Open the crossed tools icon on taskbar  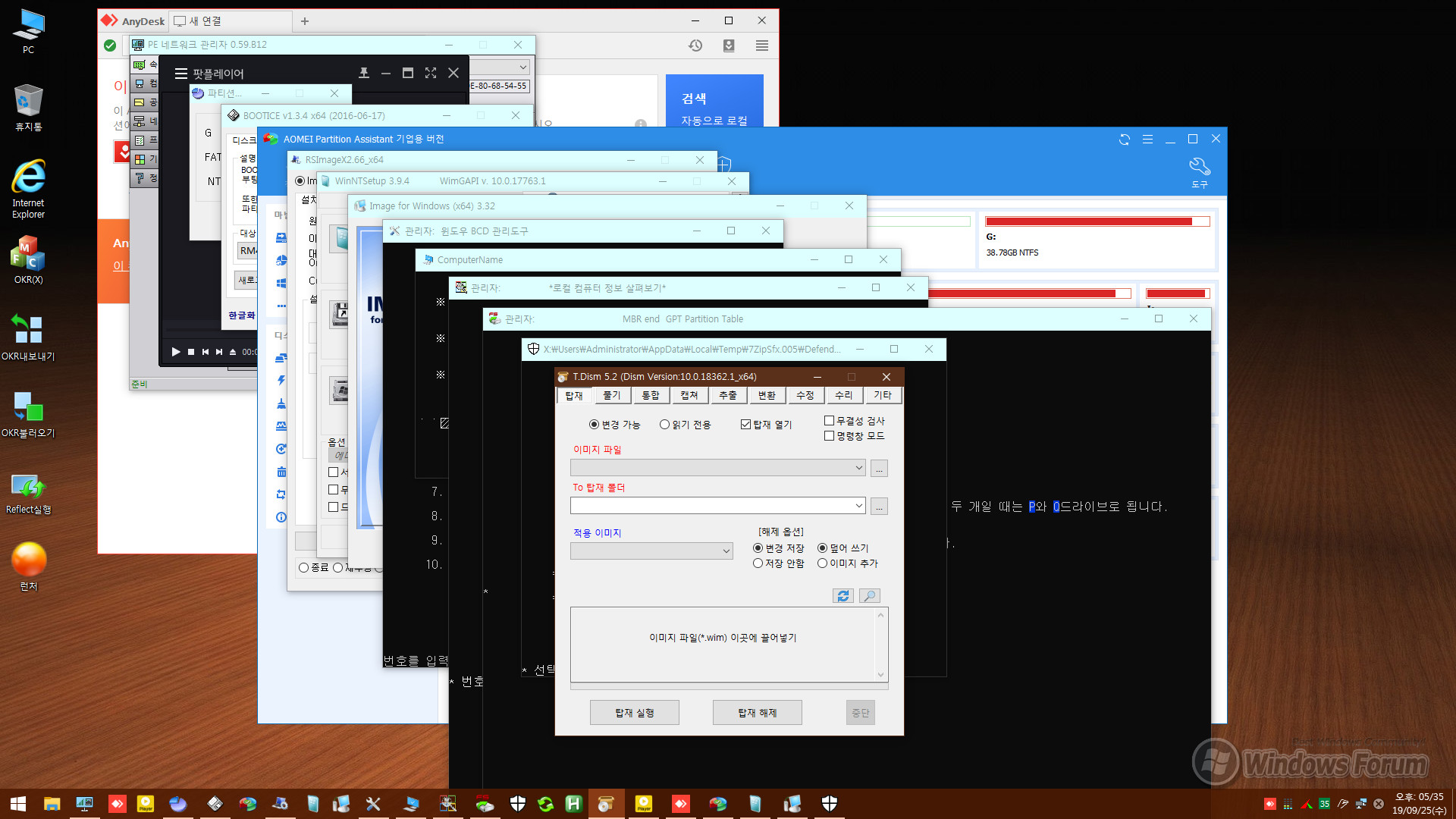[x=373, y=804]
